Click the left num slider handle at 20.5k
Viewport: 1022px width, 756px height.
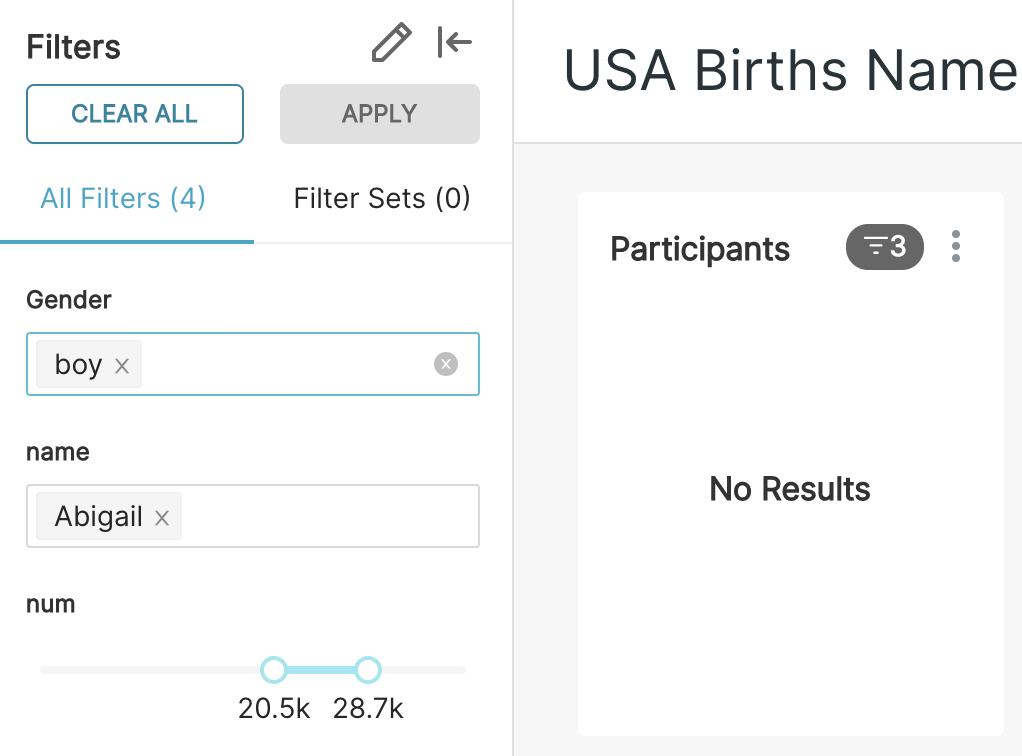[x=273, y=670]
